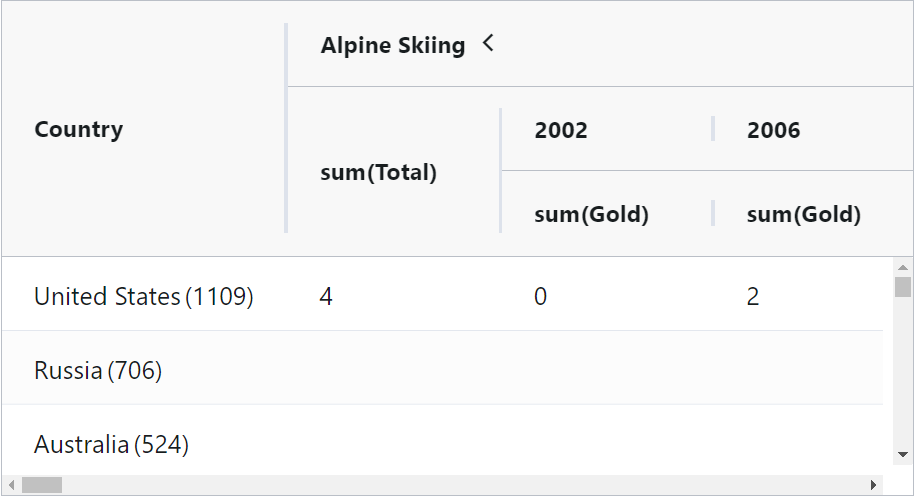Select the Australia (524) row group
The height and width of the screenshot is (497, 915).
point(111,444)
